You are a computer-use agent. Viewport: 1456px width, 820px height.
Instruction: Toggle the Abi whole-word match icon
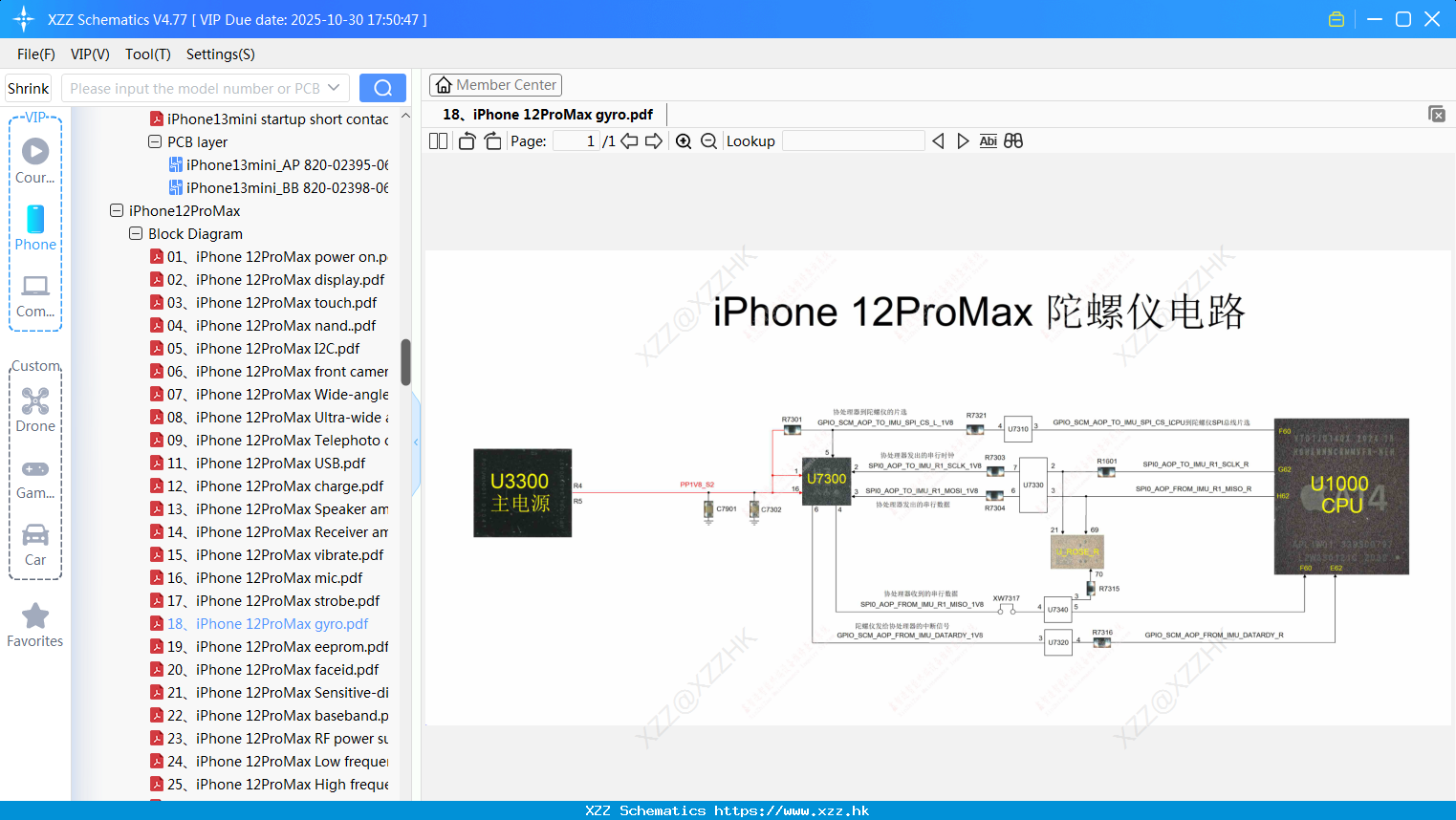click(x=988, y=141)
